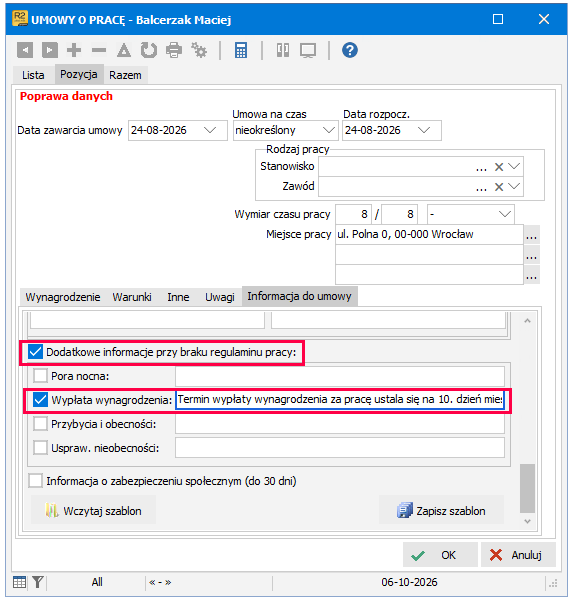Toggle Dodatkowe informacje przy braku regulaminu checkbox

(35, 352)
